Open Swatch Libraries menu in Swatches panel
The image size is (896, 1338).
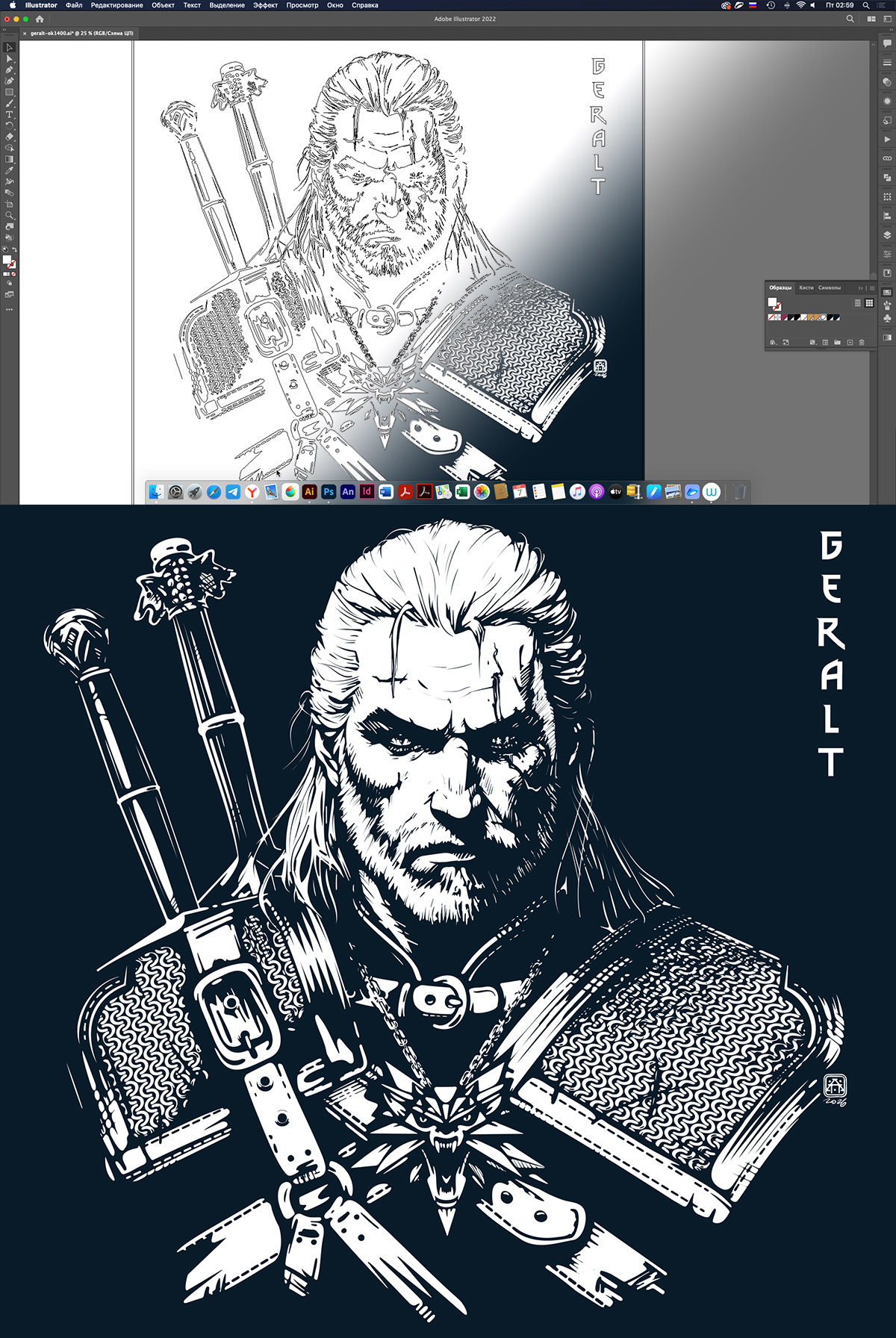774,342
